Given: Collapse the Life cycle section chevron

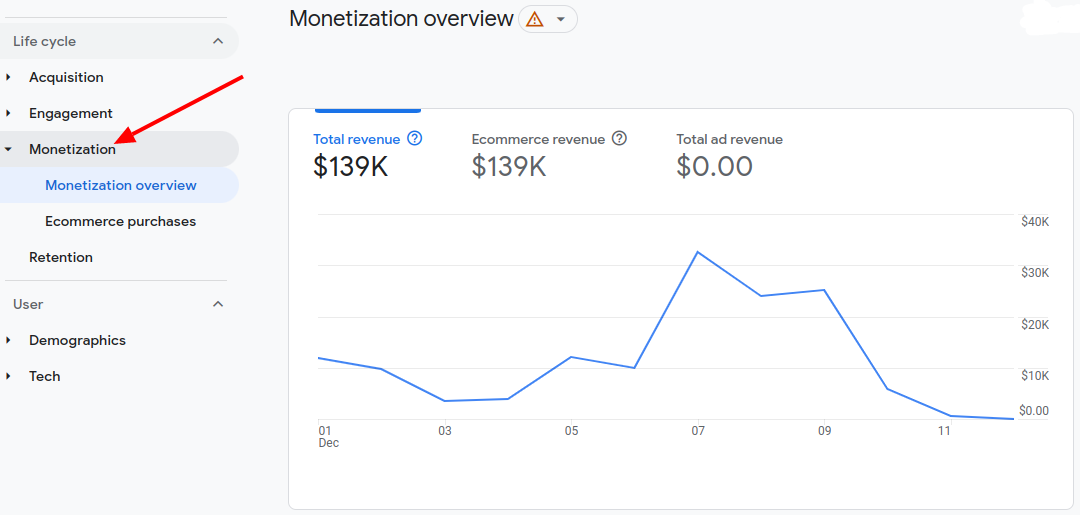Looking at the screenshot, I should [218, 41].
